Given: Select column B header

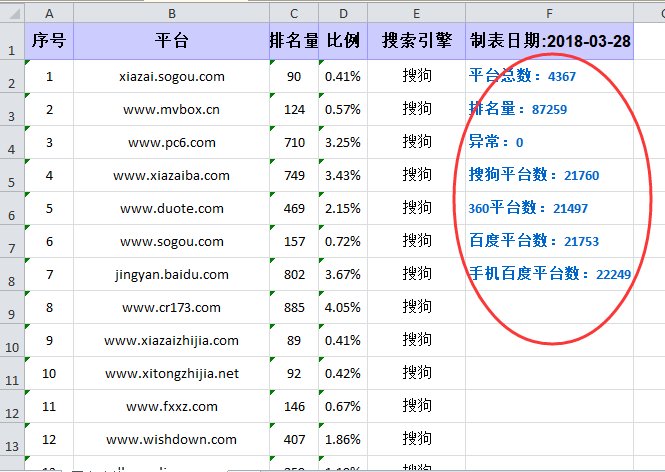Looking at the screenshot, I should tap(171, 12).
